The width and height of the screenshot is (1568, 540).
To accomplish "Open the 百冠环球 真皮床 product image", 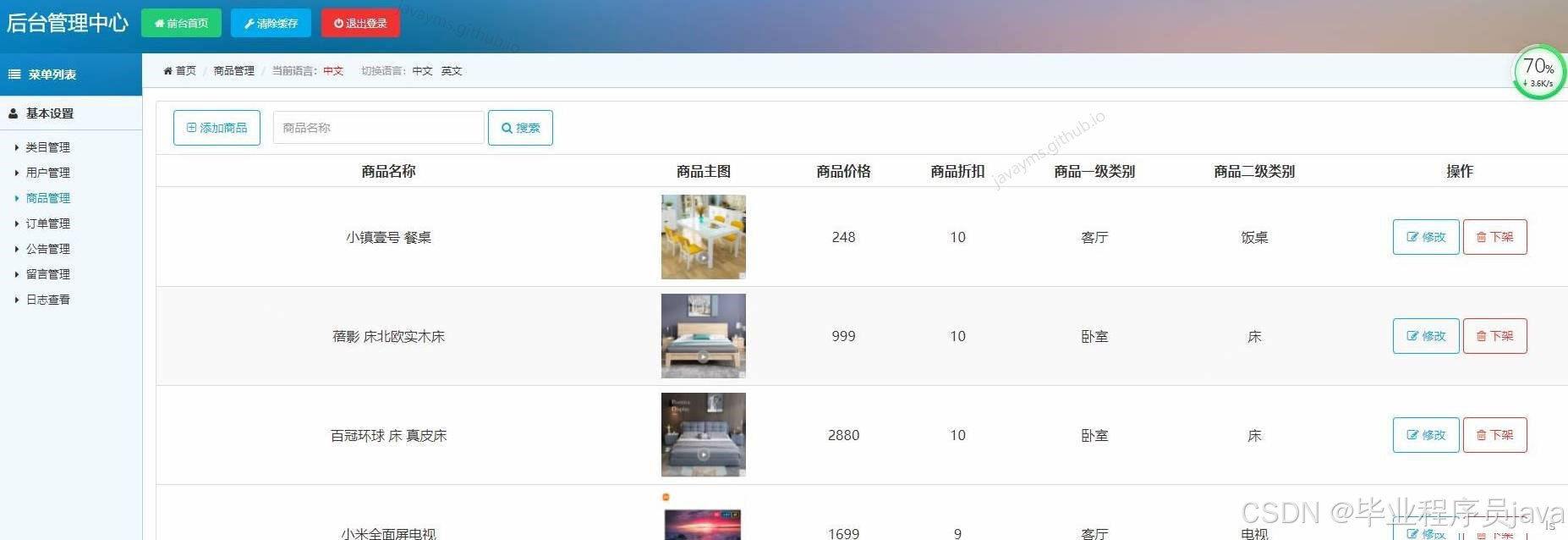I will pyautogui.click(x=704, y=435).
